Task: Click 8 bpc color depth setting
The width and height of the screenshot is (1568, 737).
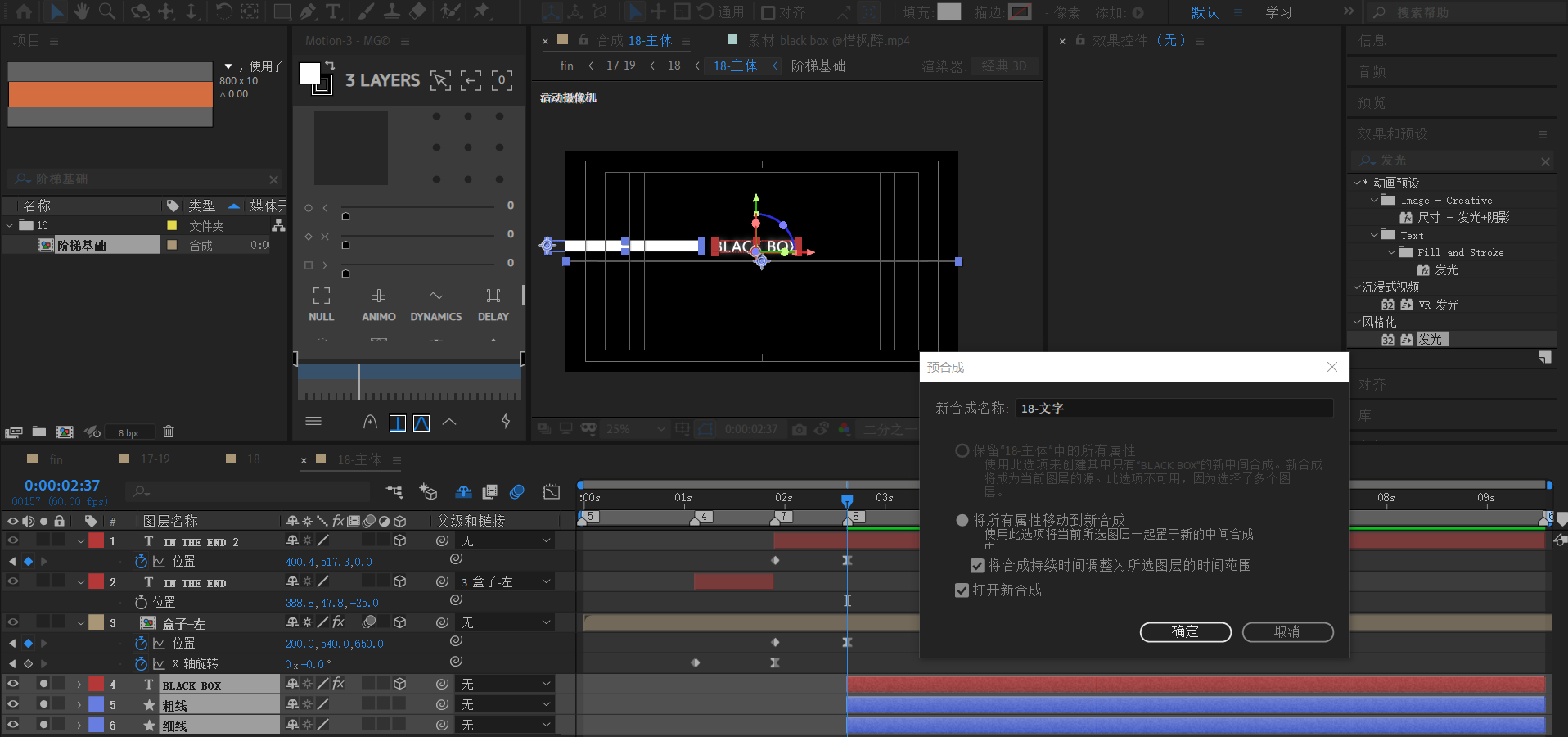Action: [129, 432]
